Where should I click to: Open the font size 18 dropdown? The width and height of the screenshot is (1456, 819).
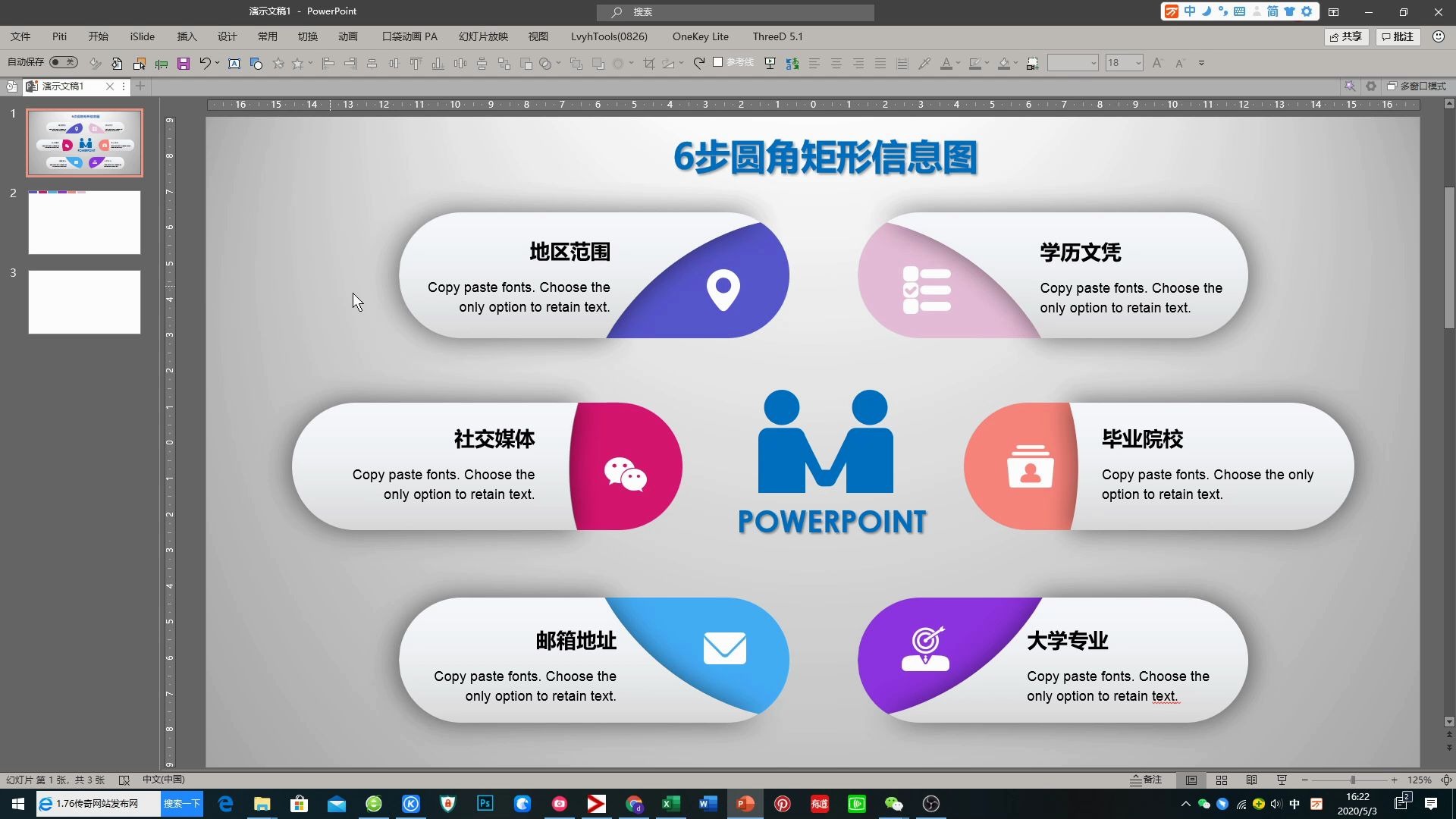(1138, 63)
